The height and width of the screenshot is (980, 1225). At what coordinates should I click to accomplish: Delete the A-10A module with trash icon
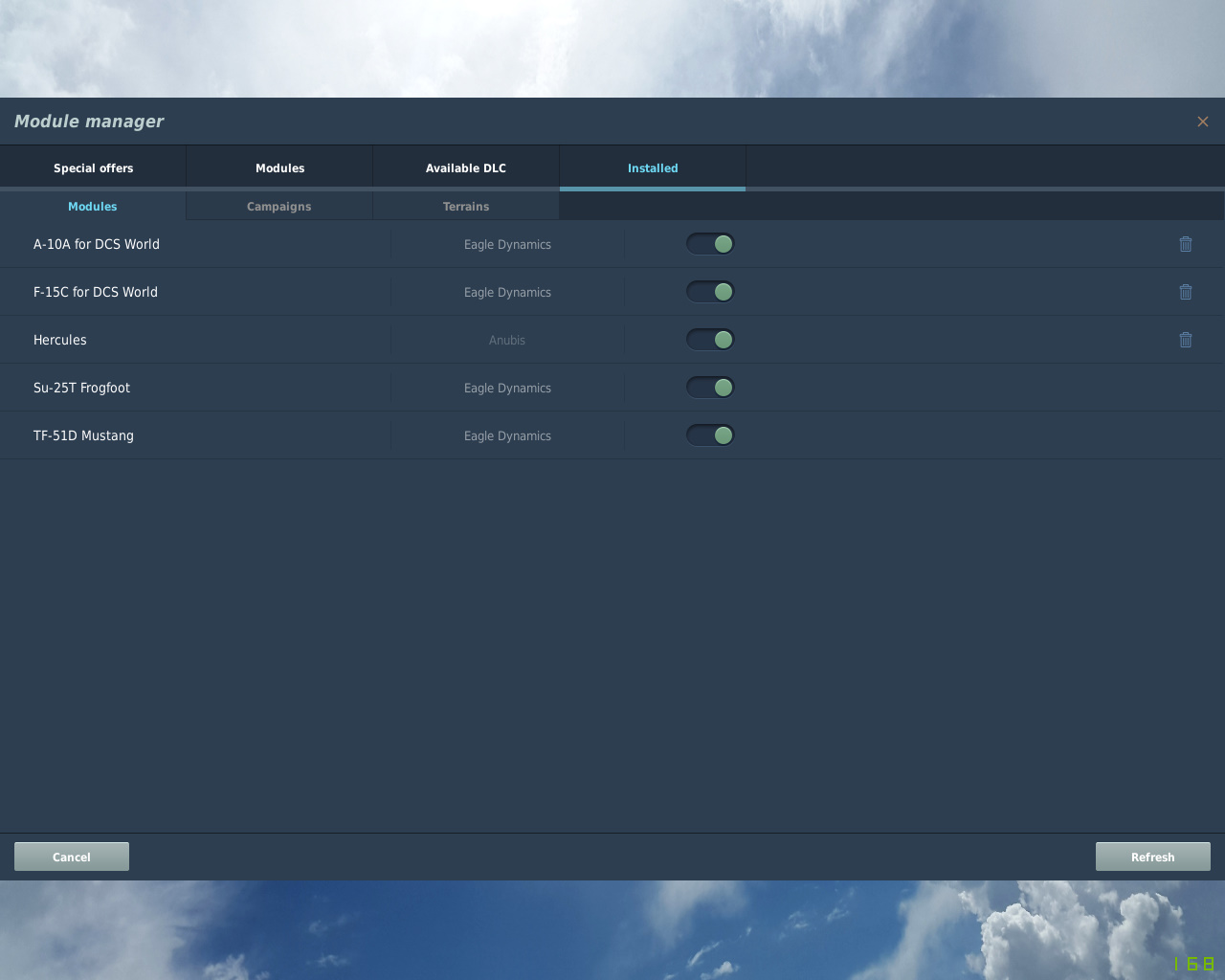pyautogui.click(x=1186, y=244)
